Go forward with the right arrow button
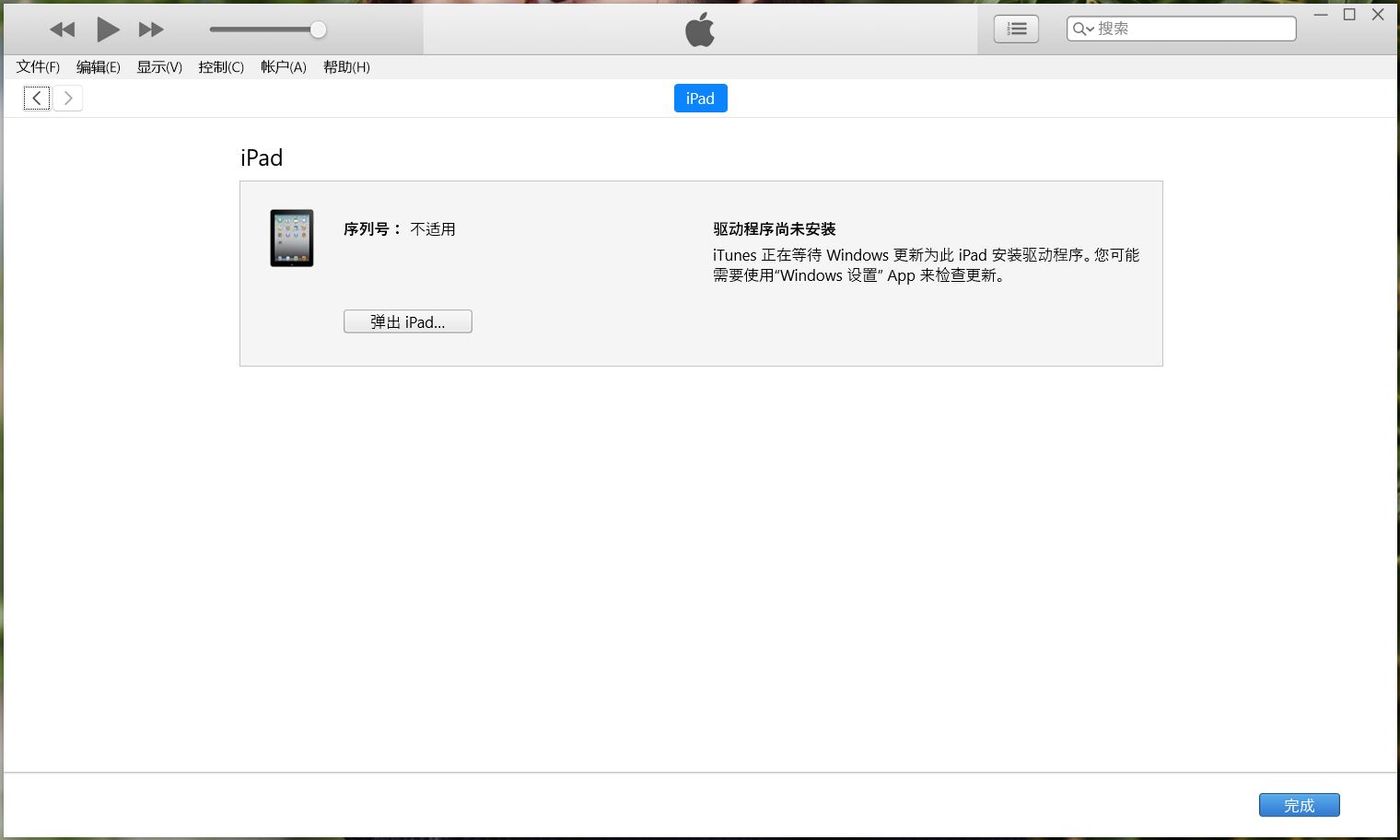1400x840 pixels. point(68,99)
